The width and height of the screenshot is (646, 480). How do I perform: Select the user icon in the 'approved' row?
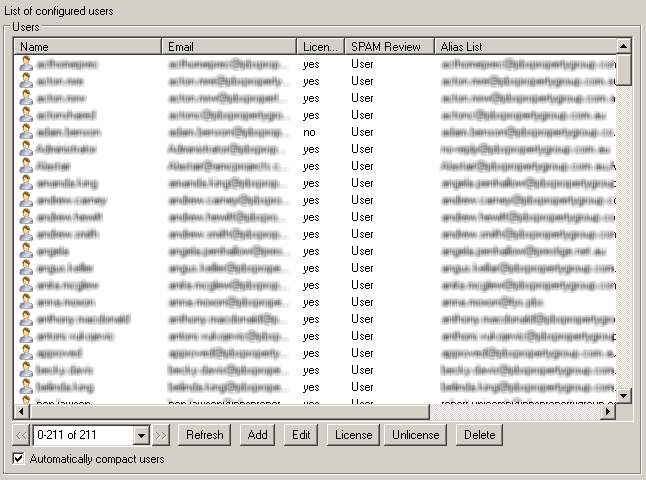click(26, 353)
